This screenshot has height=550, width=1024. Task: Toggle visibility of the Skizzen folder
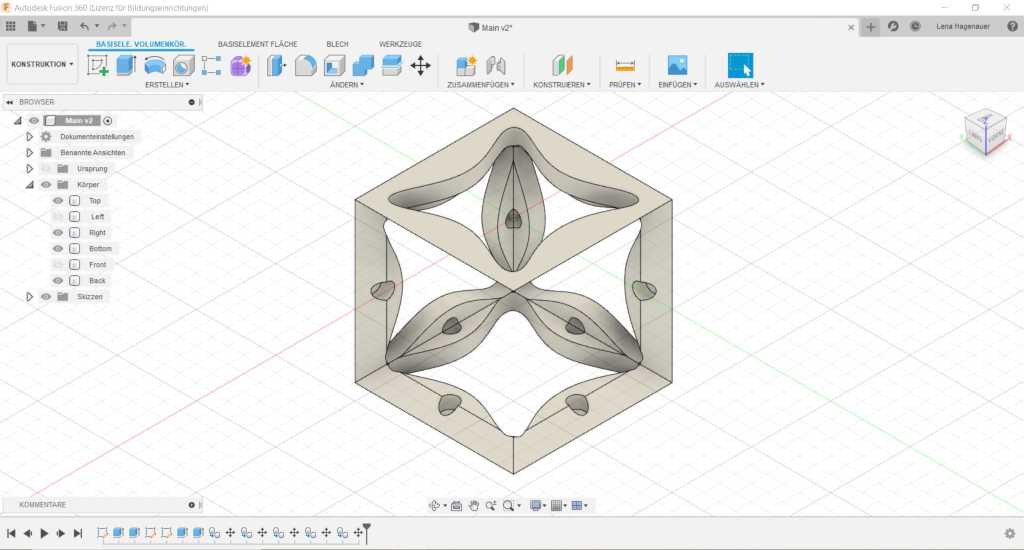(46, 297)
